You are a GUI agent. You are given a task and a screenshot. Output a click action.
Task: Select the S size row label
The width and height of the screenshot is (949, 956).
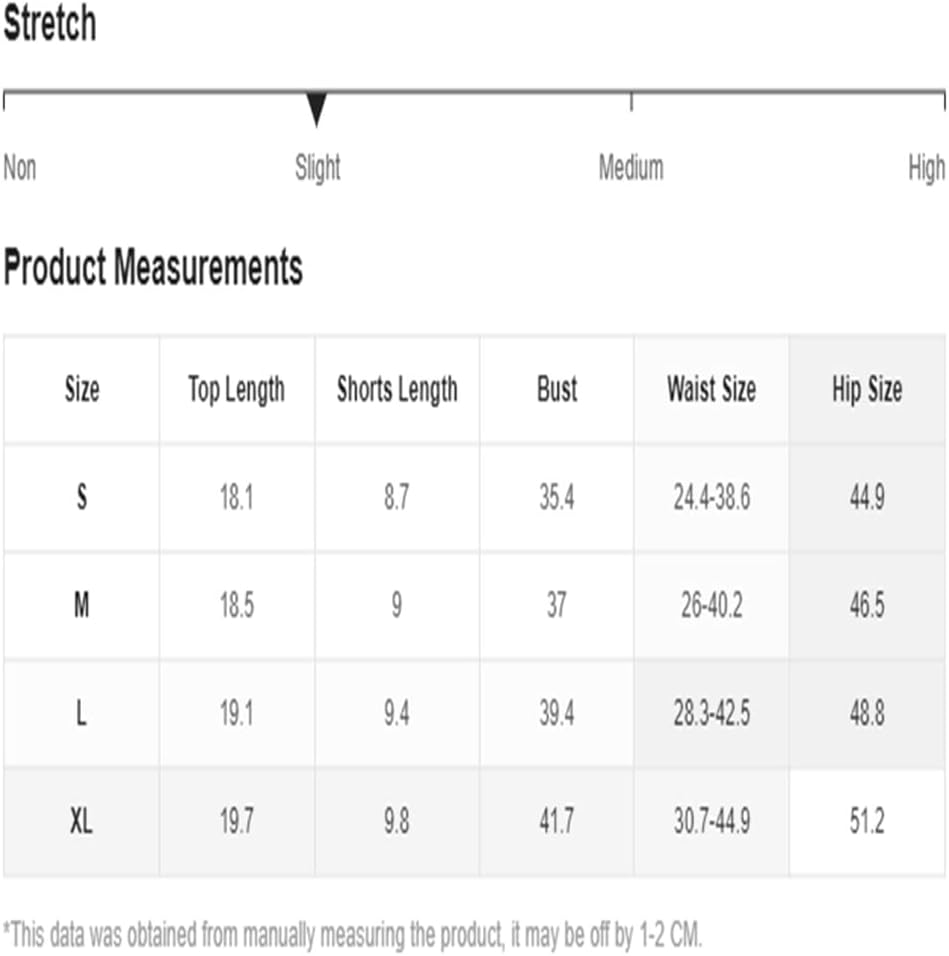click(x=82, y=497)
